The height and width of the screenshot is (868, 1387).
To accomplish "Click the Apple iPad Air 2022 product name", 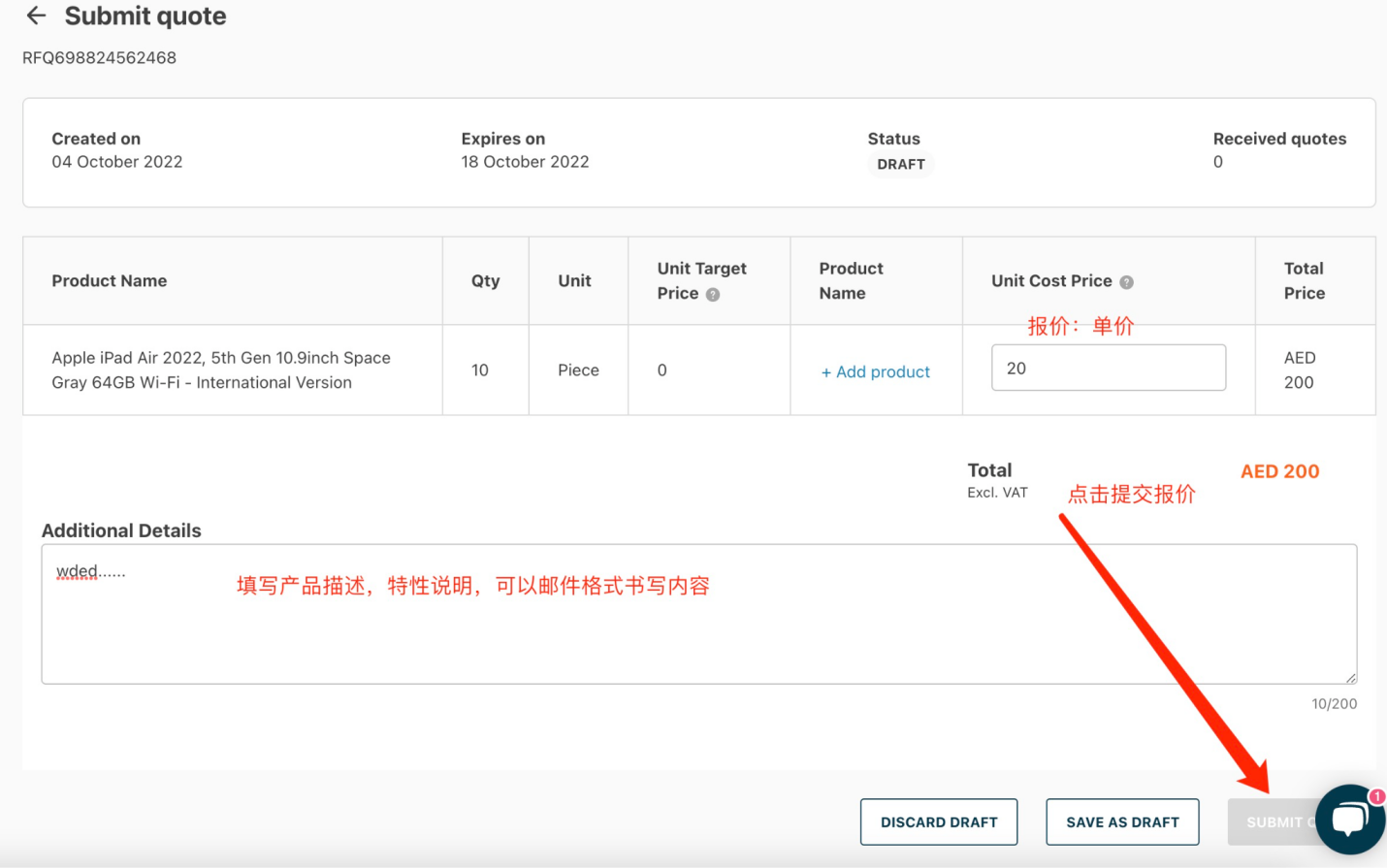I will 221,370.
